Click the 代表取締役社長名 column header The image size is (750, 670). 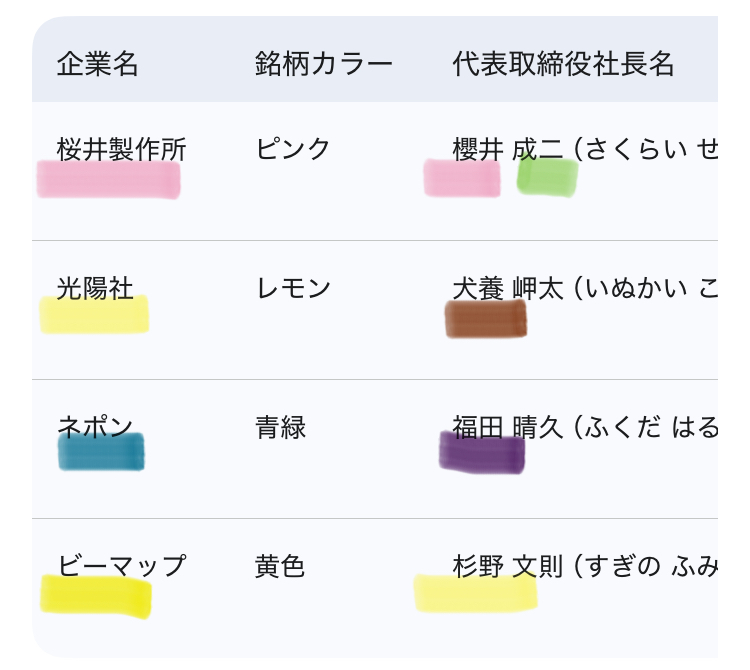[563, 65]
